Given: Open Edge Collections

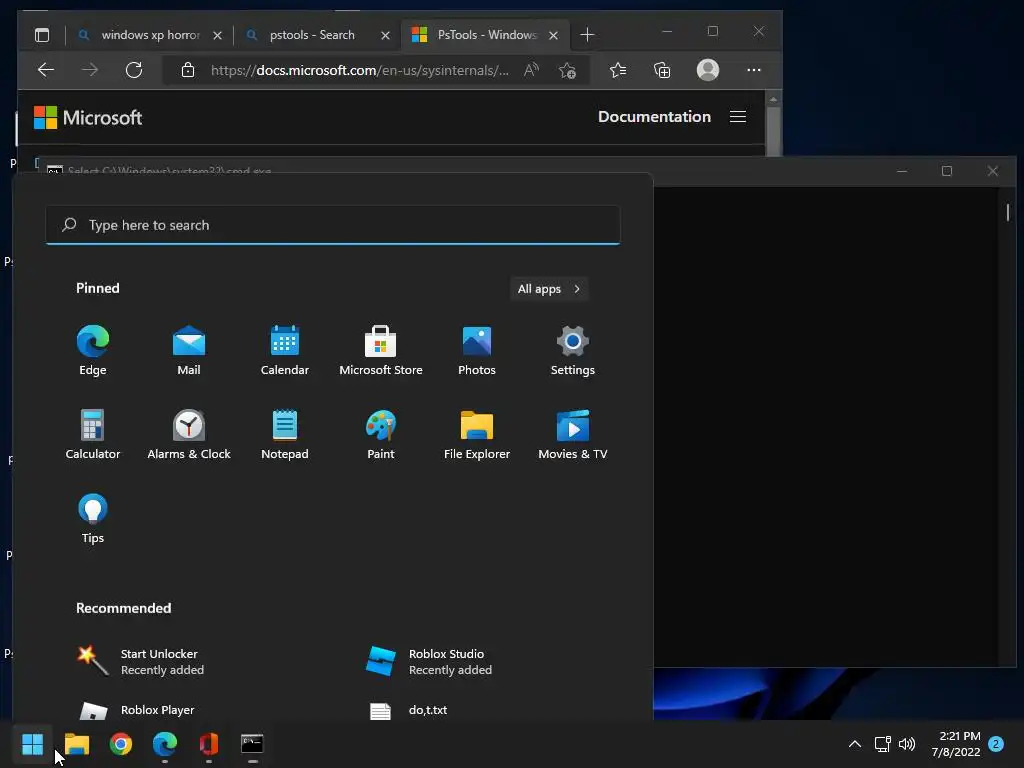Looking at the screenshot, I should (x=662, y=70).
